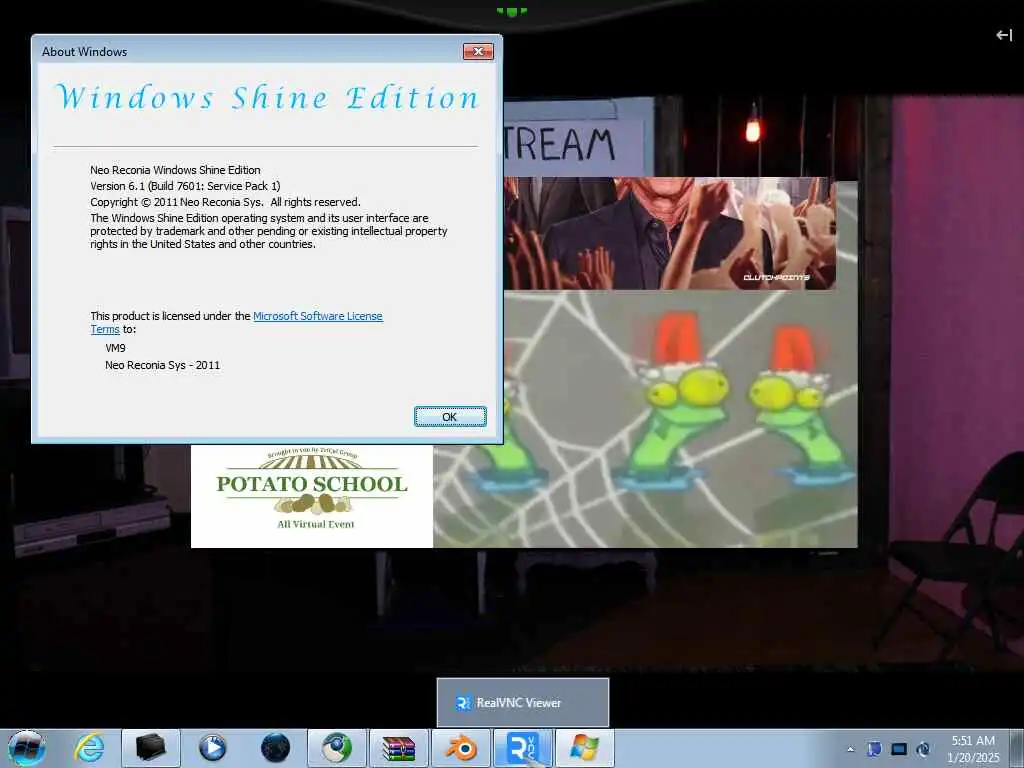Open the Windows Start orb

click(x=26, y=748)
